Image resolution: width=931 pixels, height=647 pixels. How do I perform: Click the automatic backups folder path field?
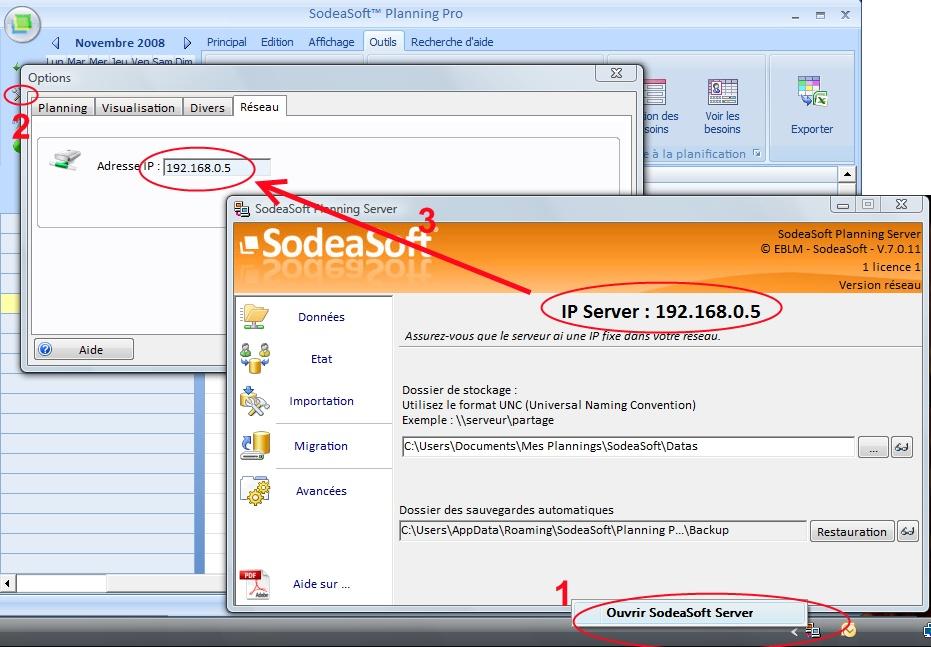(x=603, y=530)
